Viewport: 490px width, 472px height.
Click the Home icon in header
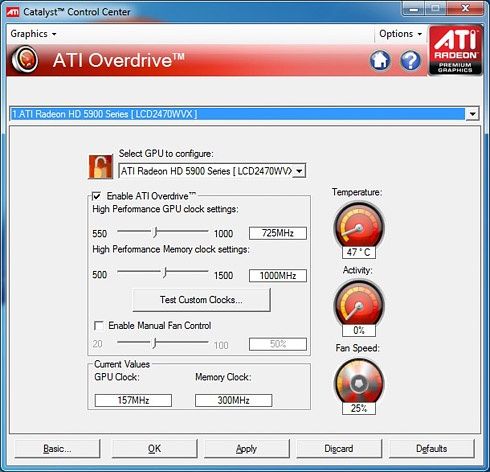[380, 60]
